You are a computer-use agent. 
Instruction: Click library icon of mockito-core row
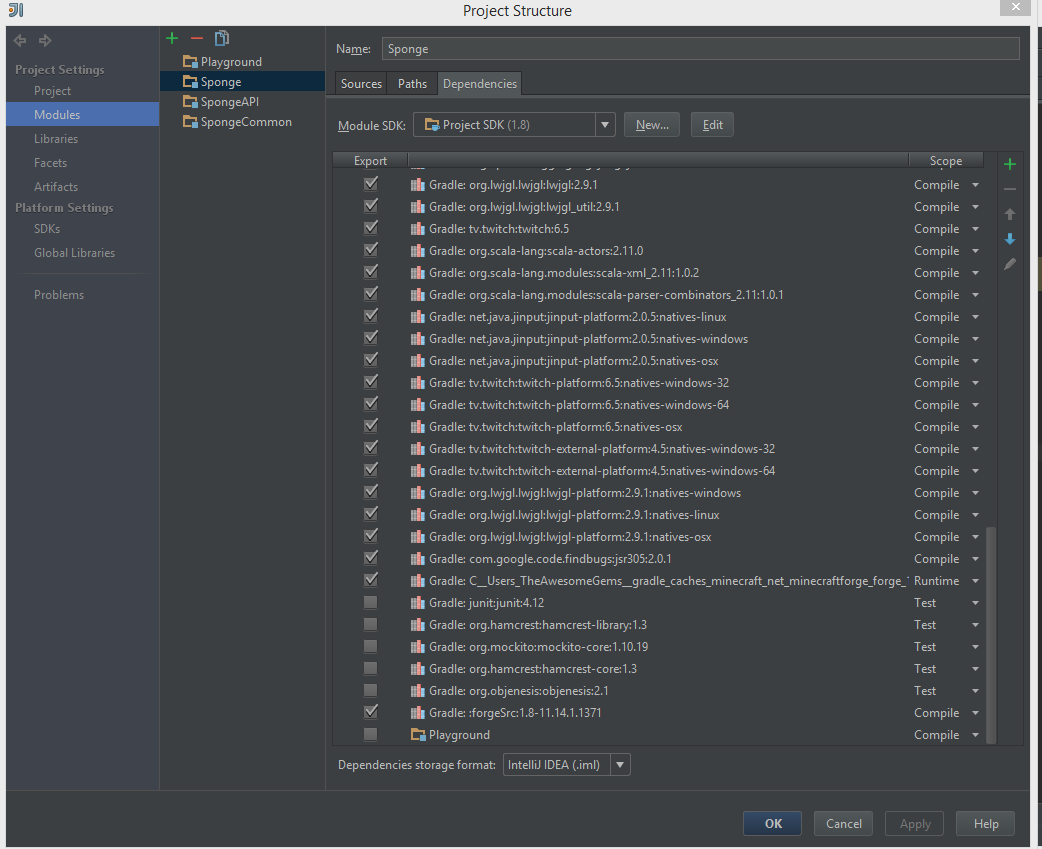click(x=417, y=647)
